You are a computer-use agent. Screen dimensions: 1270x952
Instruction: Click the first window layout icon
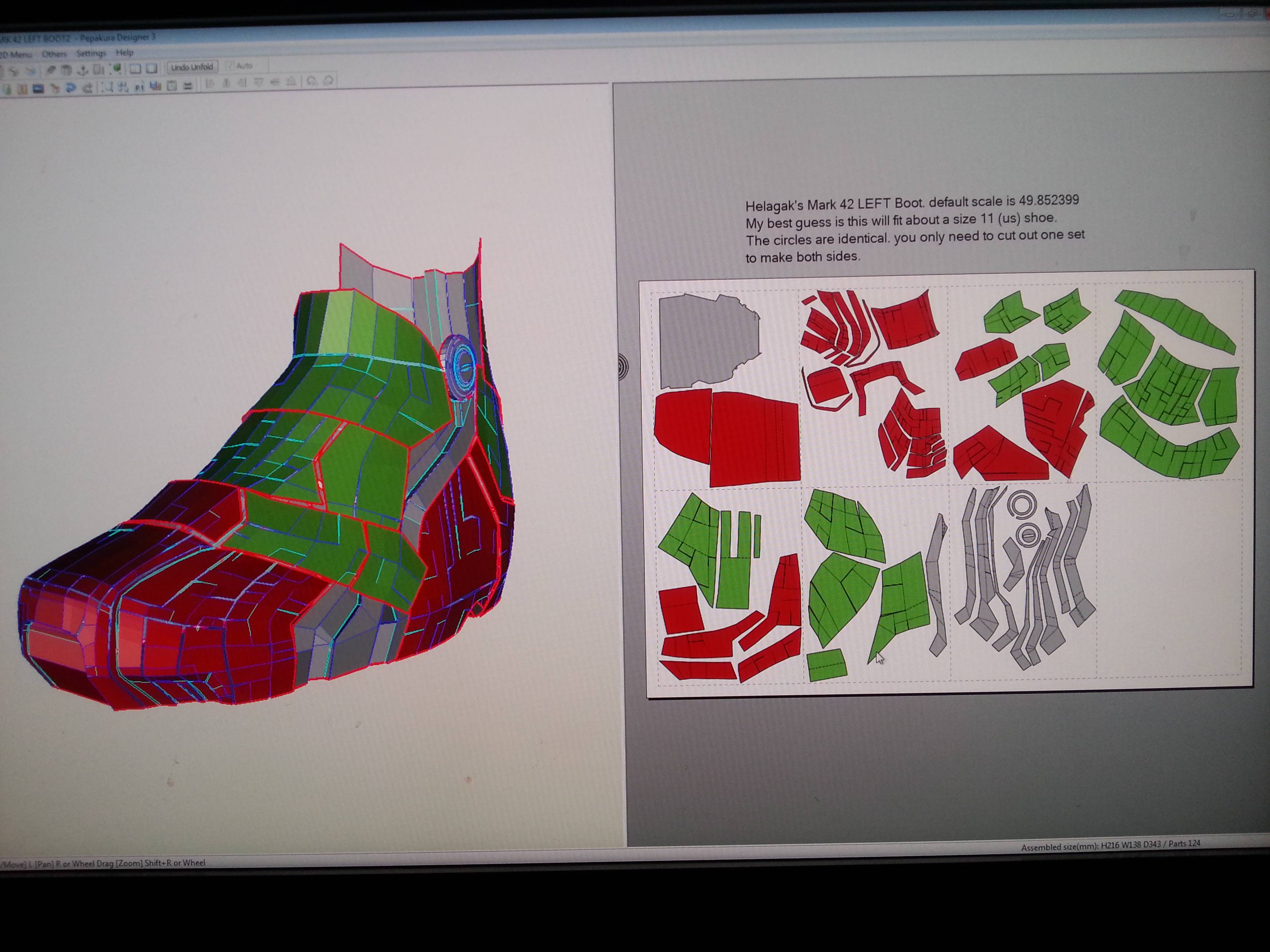pyautogui.click(x=135, y=69)
